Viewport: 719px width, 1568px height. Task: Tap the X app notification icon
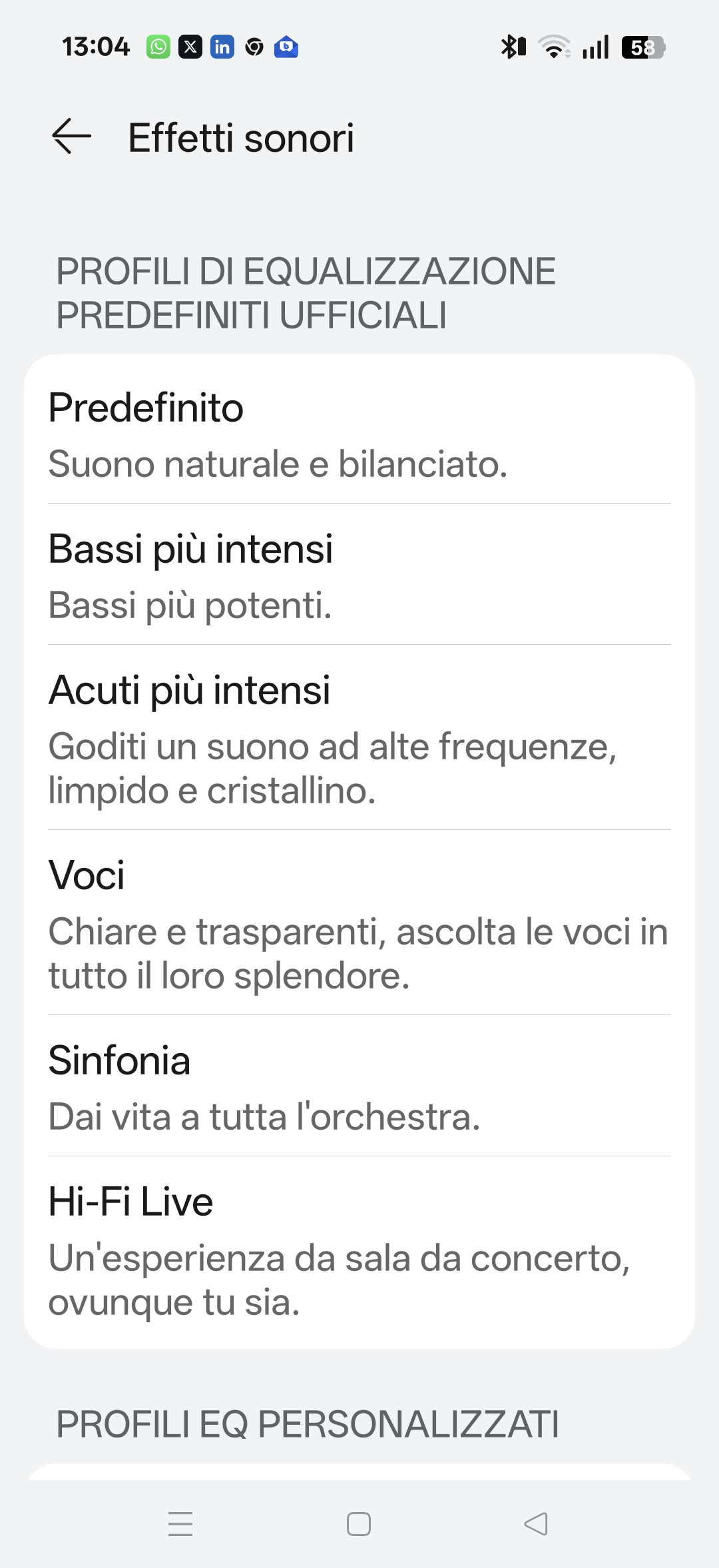(x=190, y=47)
